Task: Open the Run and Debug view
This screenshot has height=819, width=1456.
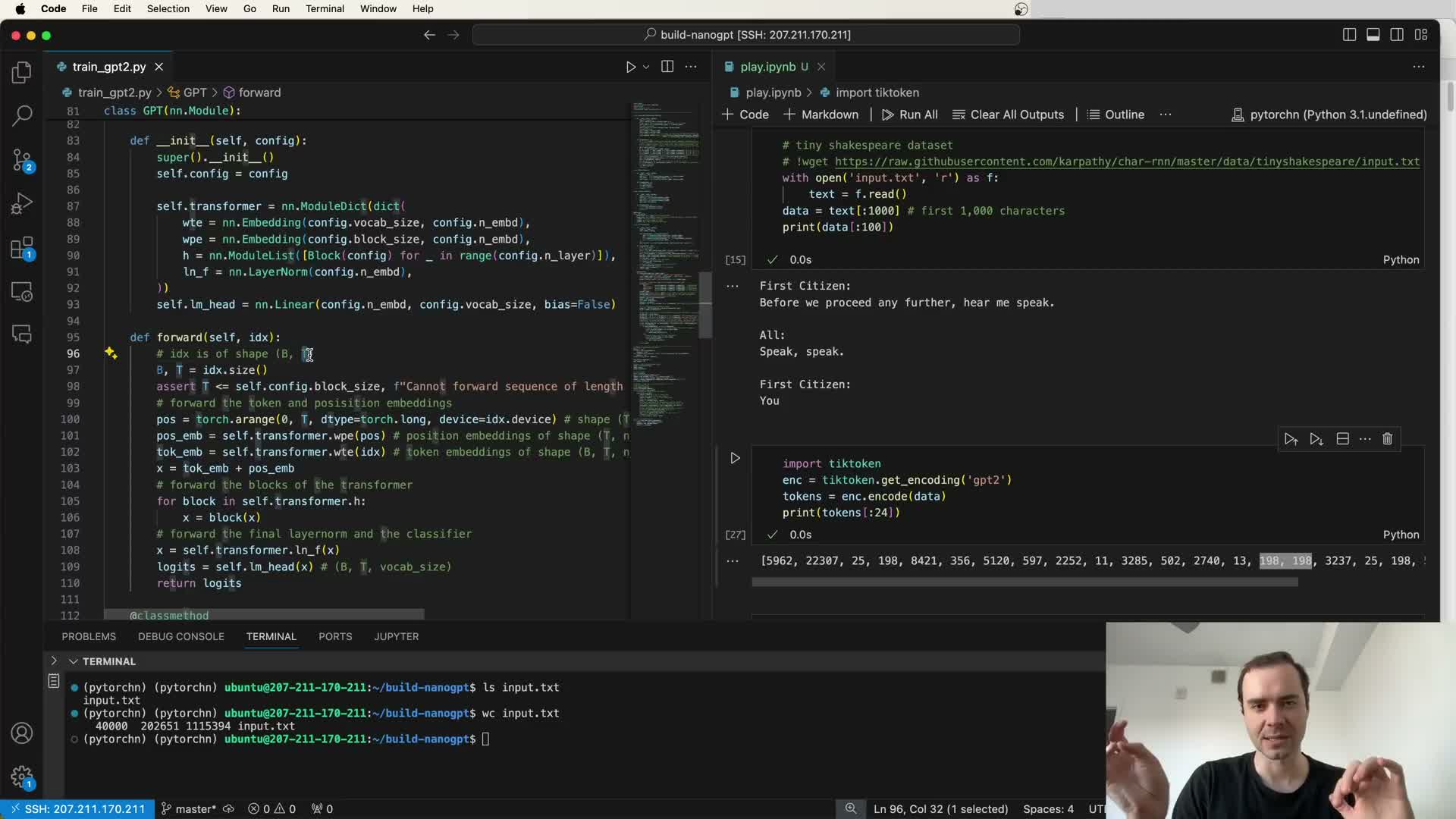Action: (22, 203)
